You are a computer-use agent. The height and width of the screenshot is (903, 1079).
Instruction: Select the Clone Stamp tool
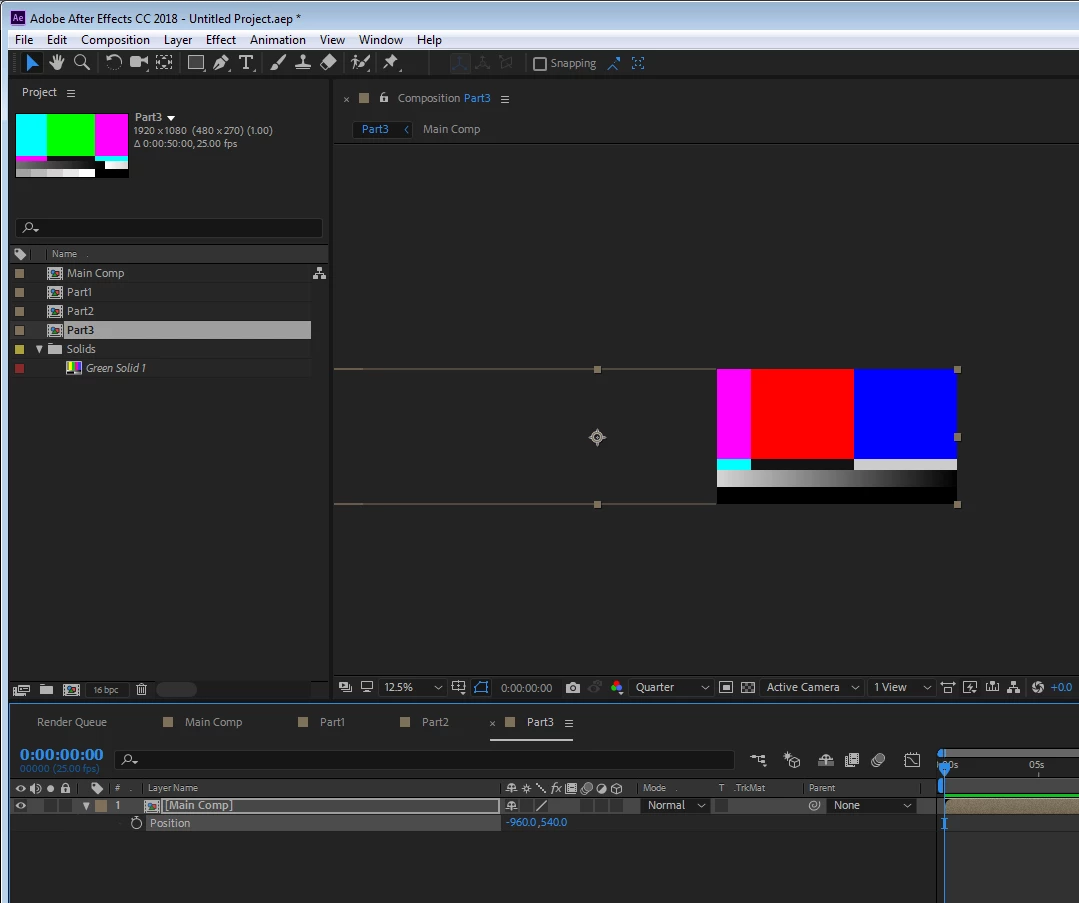(302, 63)
